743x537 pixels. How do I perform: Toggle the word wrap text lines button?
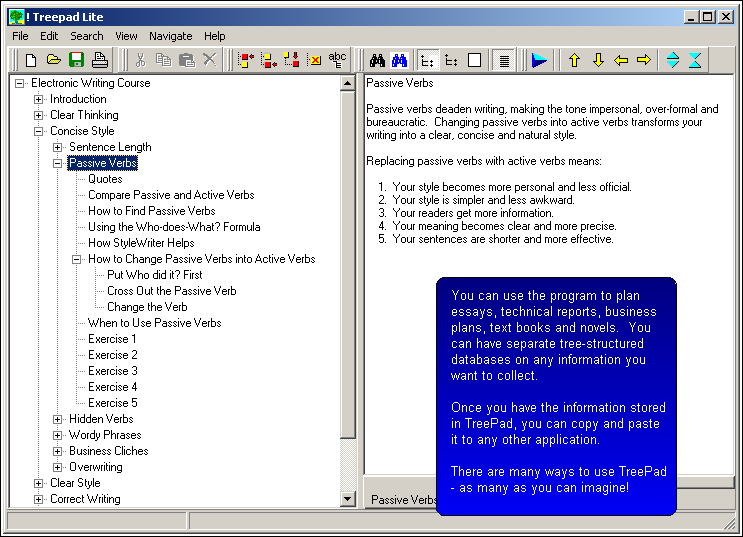(x=504, y=60)
